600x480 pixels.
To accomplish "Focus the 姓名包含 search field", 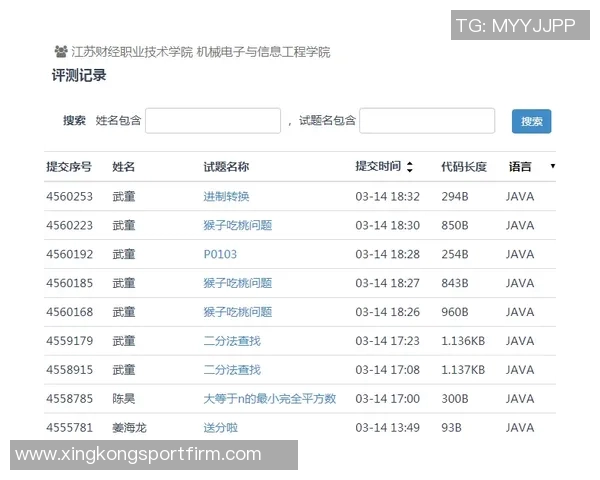I will pos(213,121).
